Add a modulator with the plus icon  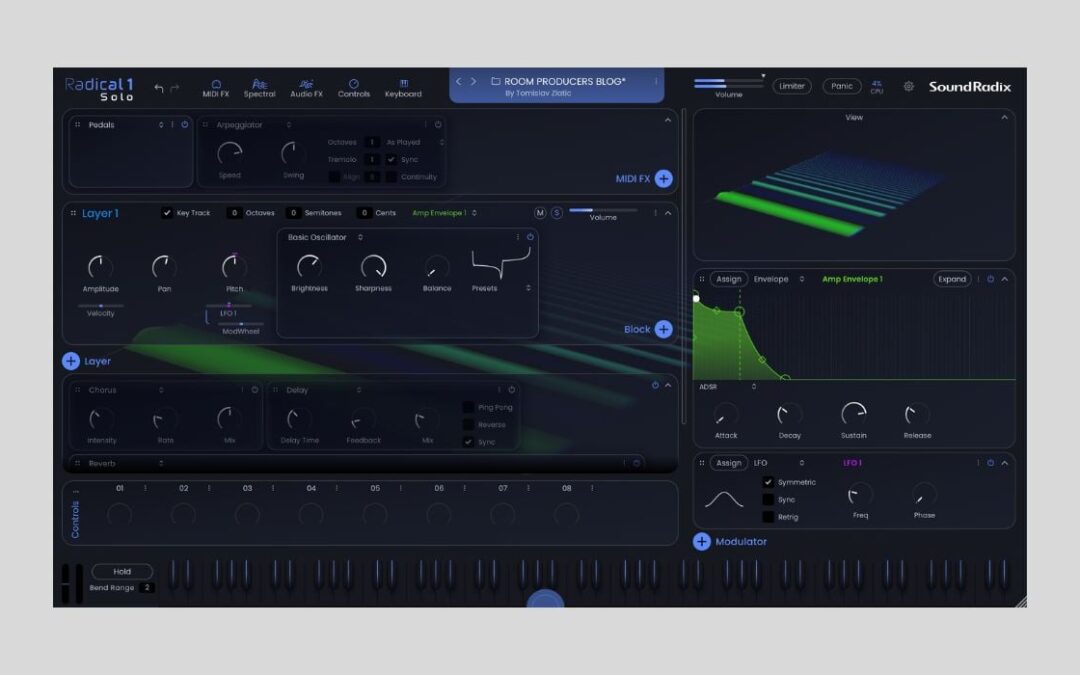tap(701, 541)
